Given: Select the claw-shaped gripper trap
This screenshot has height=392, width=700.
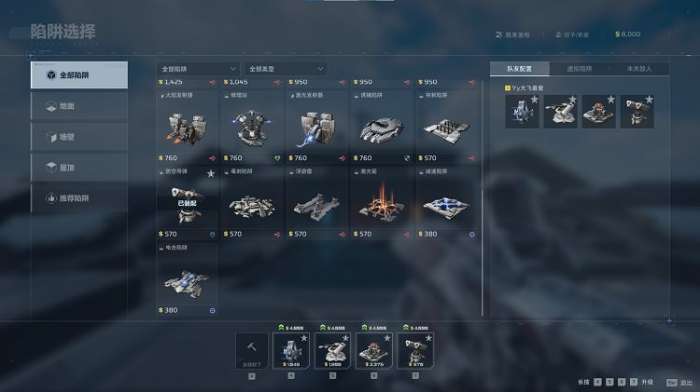Looking at the screenshot, I should click(382, 127).
